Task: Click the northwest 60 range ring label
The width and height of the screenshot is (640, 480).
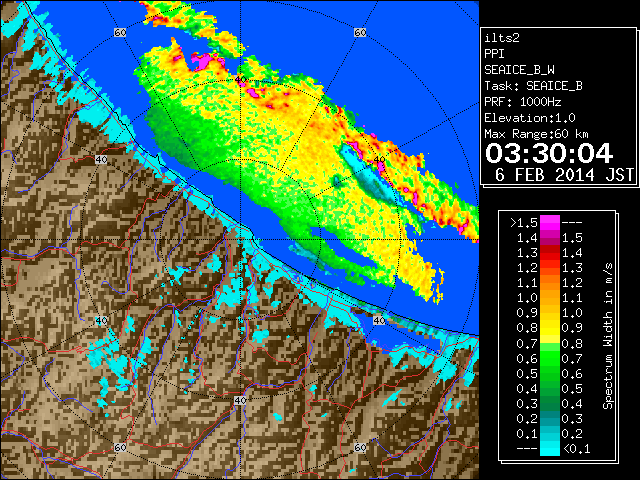Action: click(120, 33)
